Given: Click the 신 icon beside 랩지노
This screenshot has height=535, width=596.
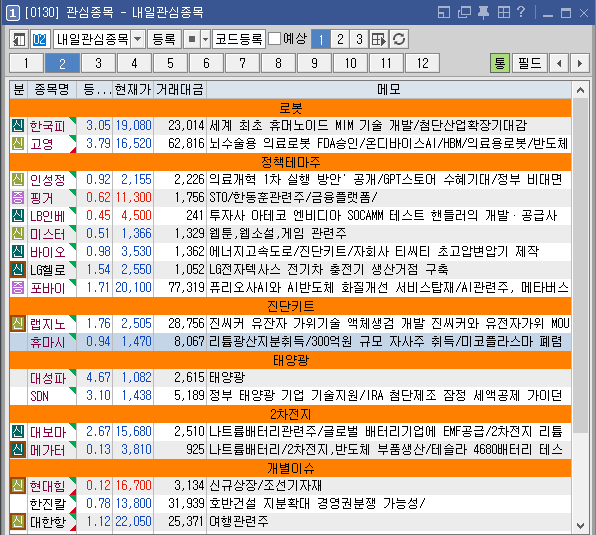Looking at the screenshot, I should [18, 323].
